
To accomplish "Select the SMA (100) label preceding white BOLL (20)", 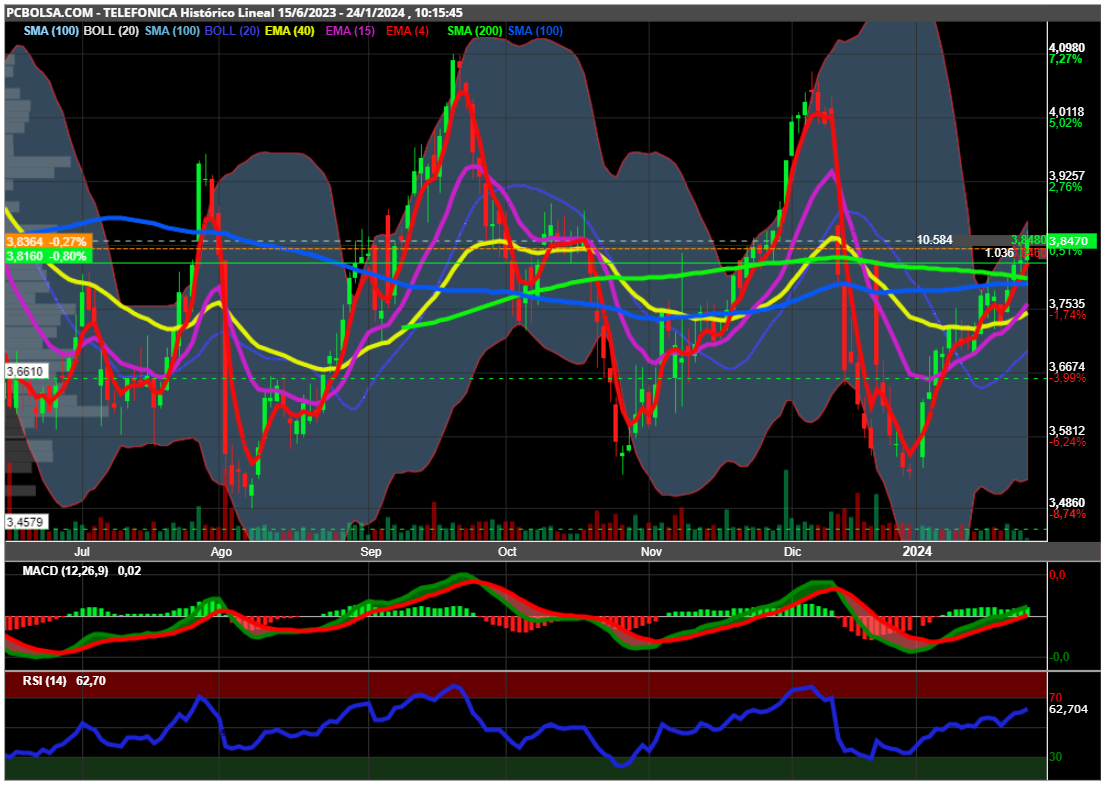I will pyautogui.click(x=51, y=31).
